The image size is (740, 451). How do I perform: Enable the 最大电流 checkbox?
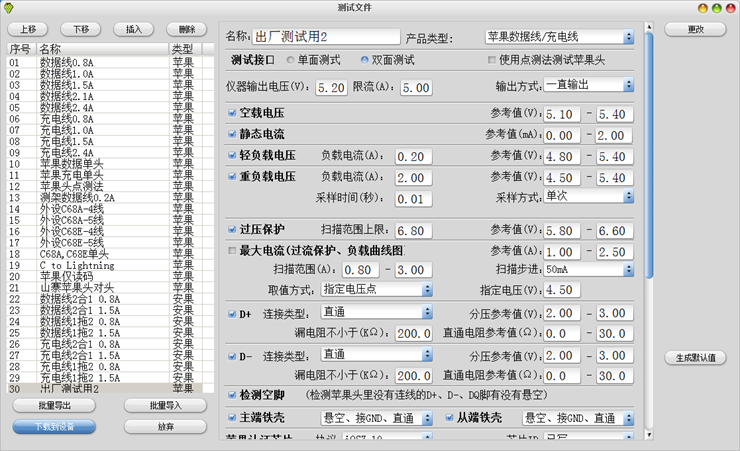[232, 250]
